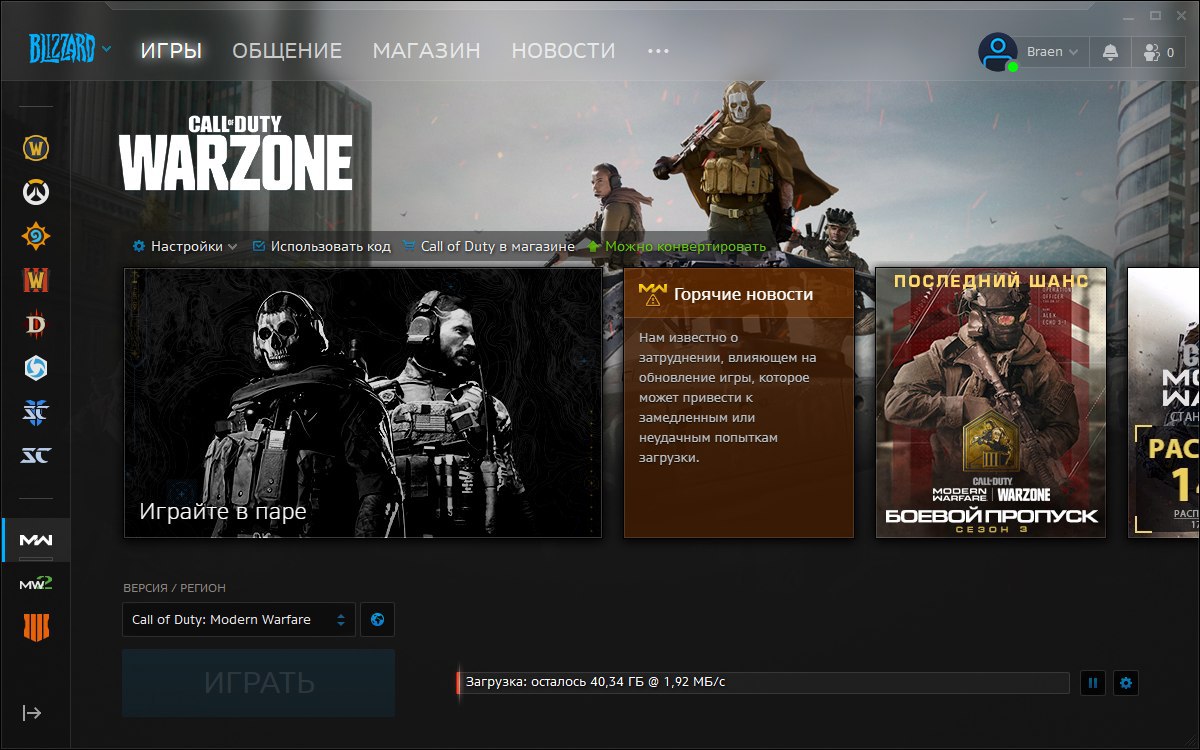Image resolution: width=1200 pixels, height=750 pixels.
Task: Select the Modern Warfare MW icon
Action: [x=36, y=540]
